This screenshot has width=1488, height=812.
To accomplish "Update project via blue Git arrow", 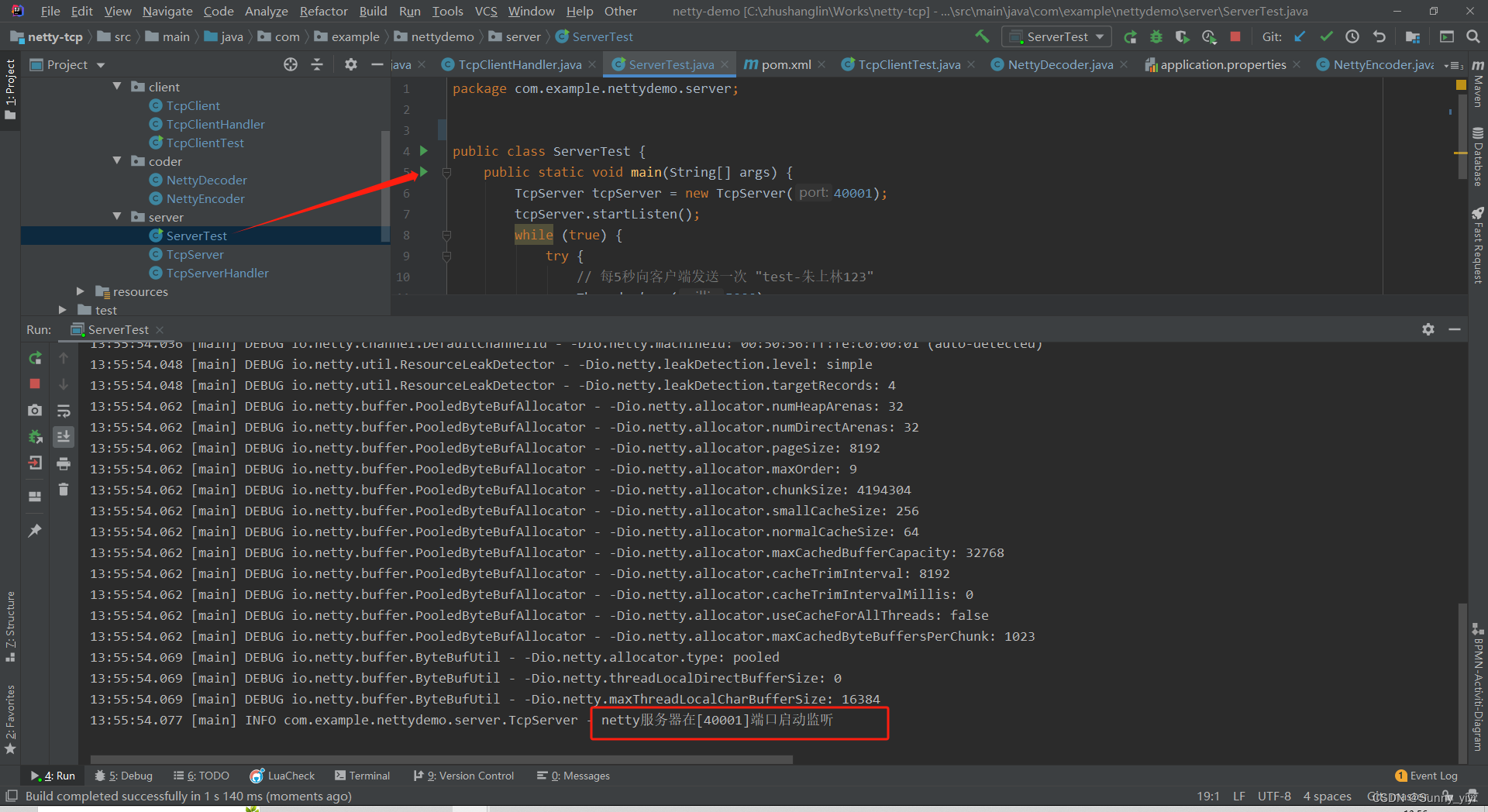I will [x=1300, y=36].
